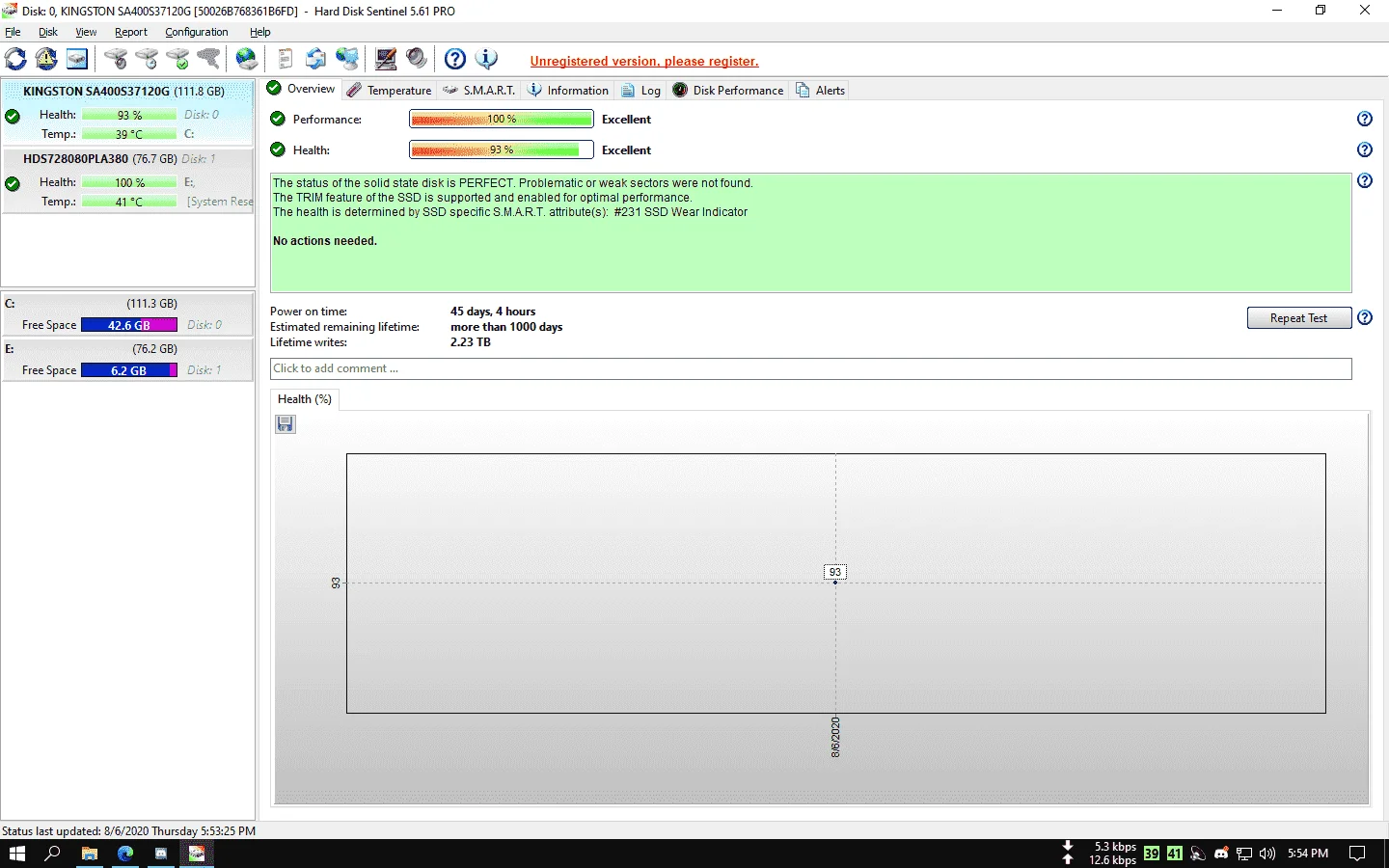Screen dimensions: 1389x868
Task: Click the speaker sound toolbar icon
Action: tap(417, 59)
